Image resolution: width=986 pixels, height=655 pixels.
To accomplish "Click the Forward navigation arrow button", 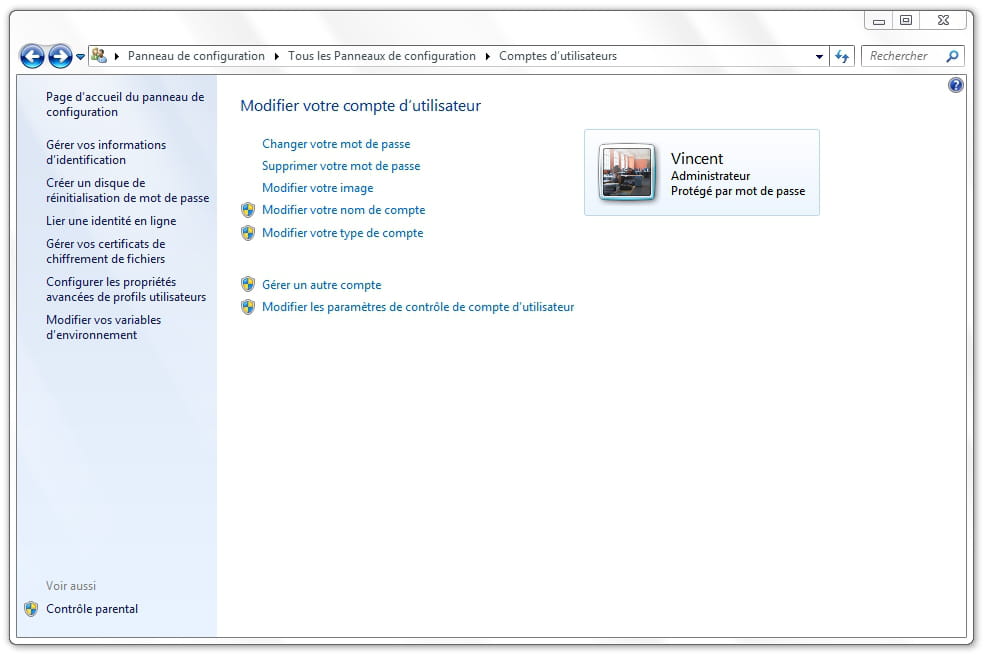I will coord(60,57).
